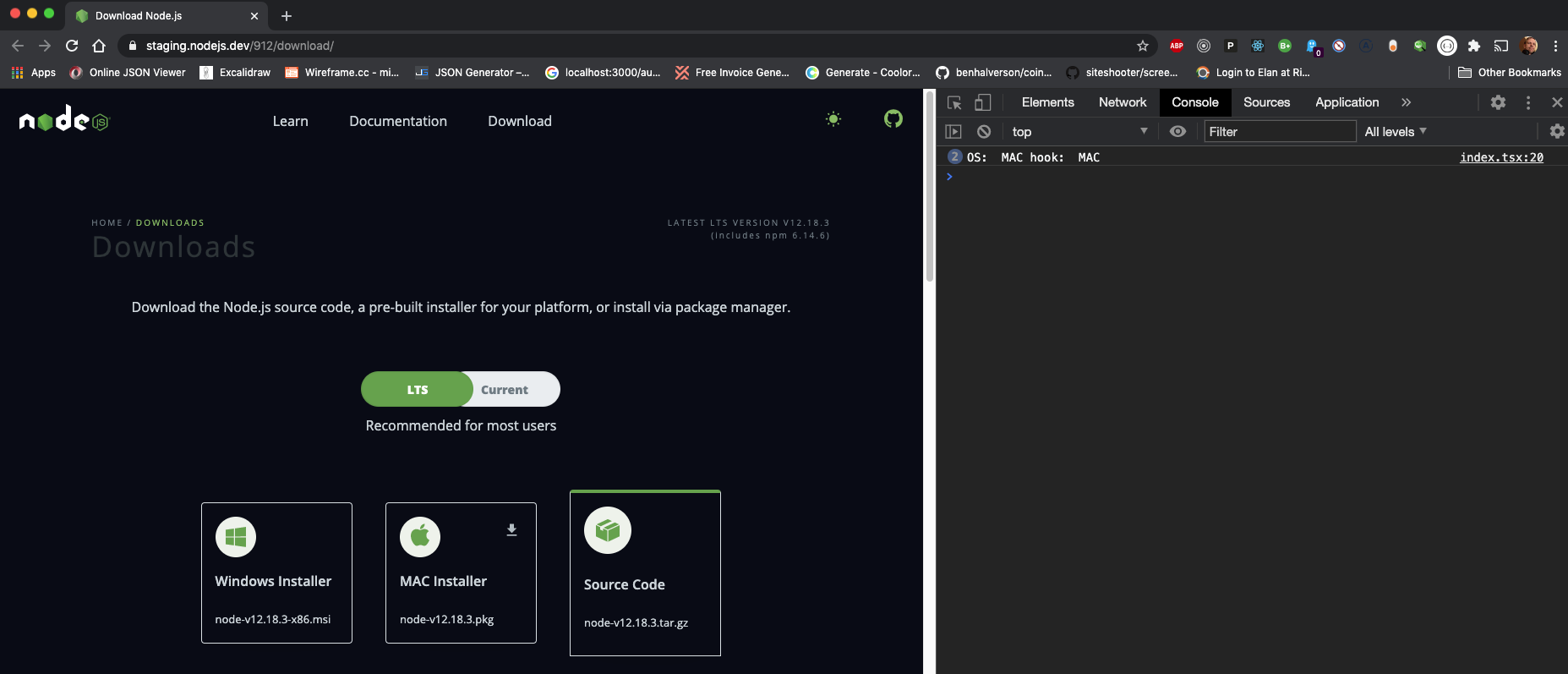
Task: Go to the browser home page icon
Action: pyautogui.click(x=99, y=46)
